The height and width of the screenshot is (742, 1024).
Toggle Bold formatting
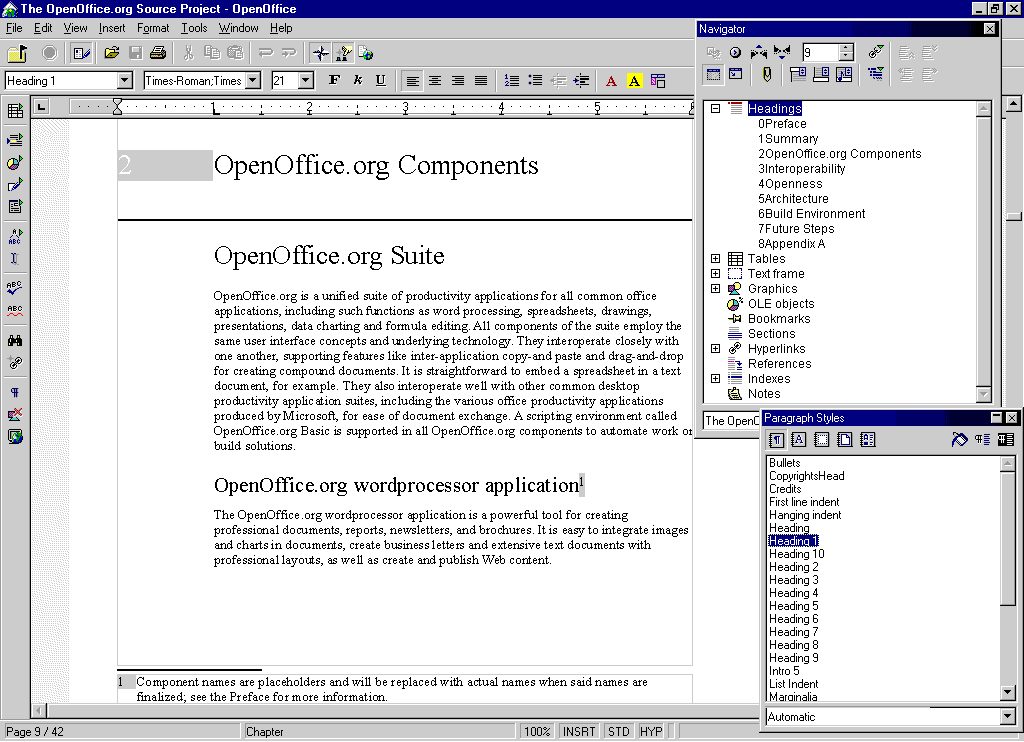tap(334, 80)
